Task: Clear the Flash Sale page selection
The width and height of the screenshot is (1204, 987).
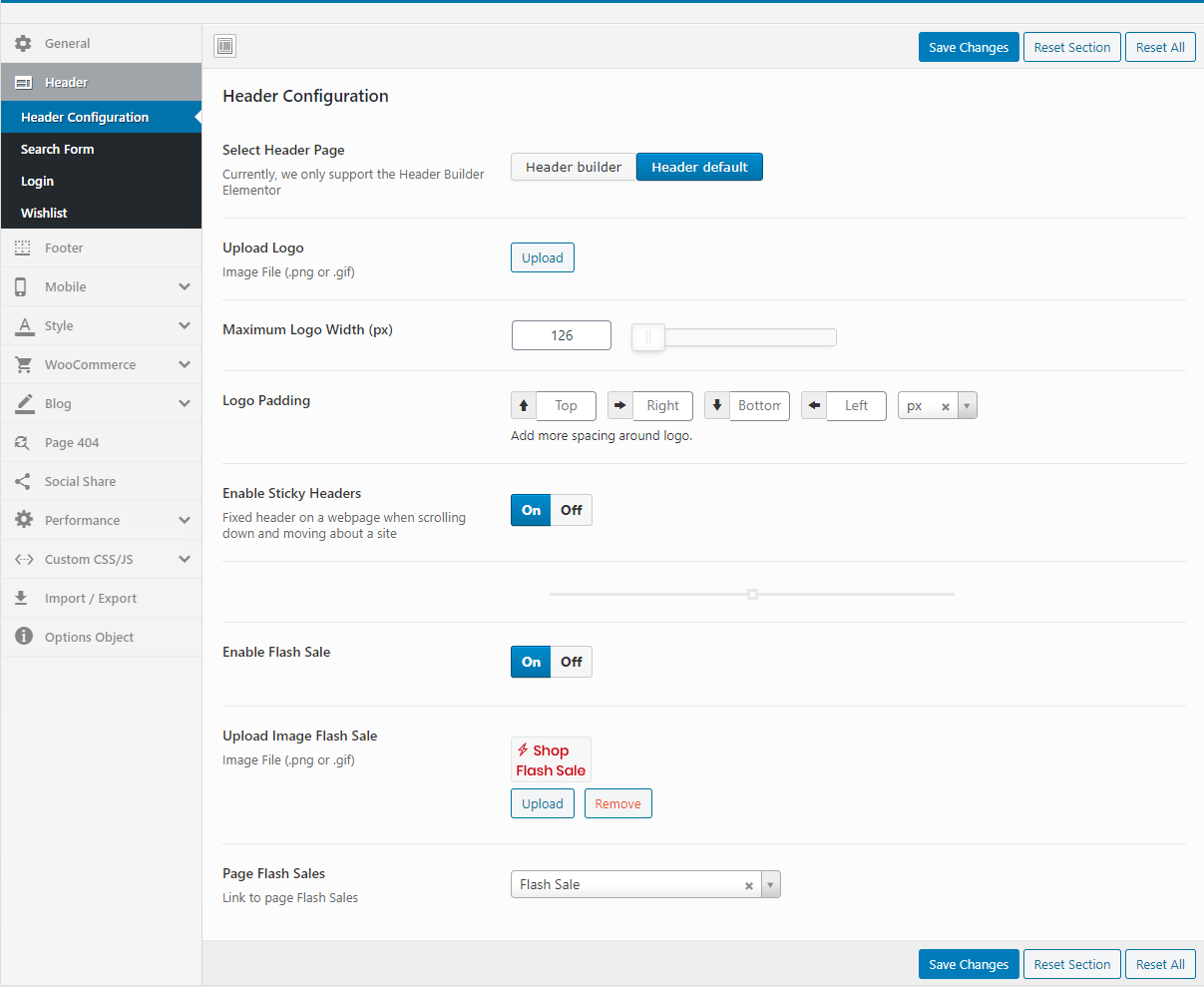Action: coord(749,885)
